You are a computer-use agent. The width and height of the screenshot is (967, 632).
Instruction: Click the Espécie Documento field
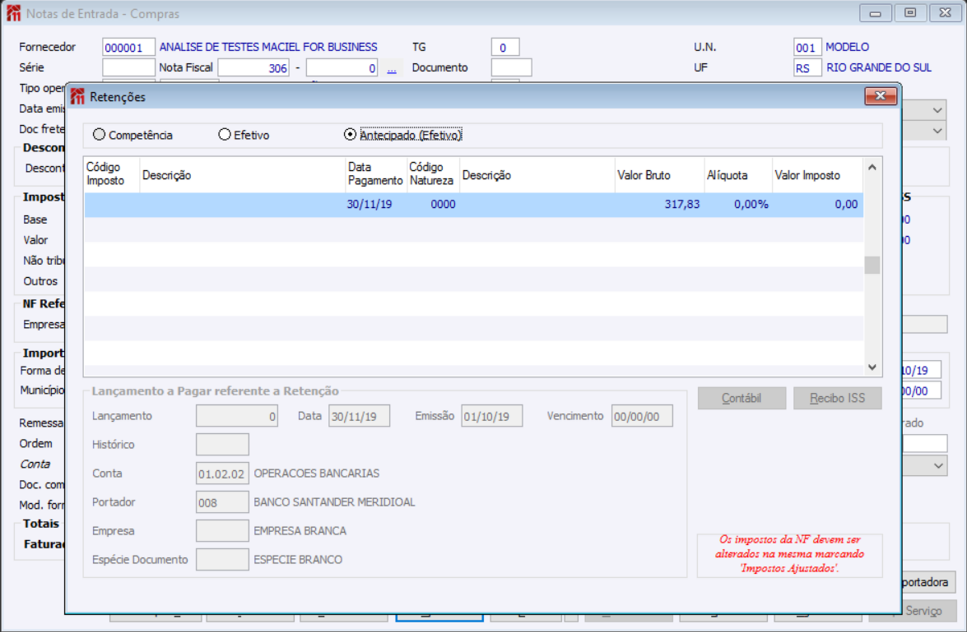coord(223,559)
